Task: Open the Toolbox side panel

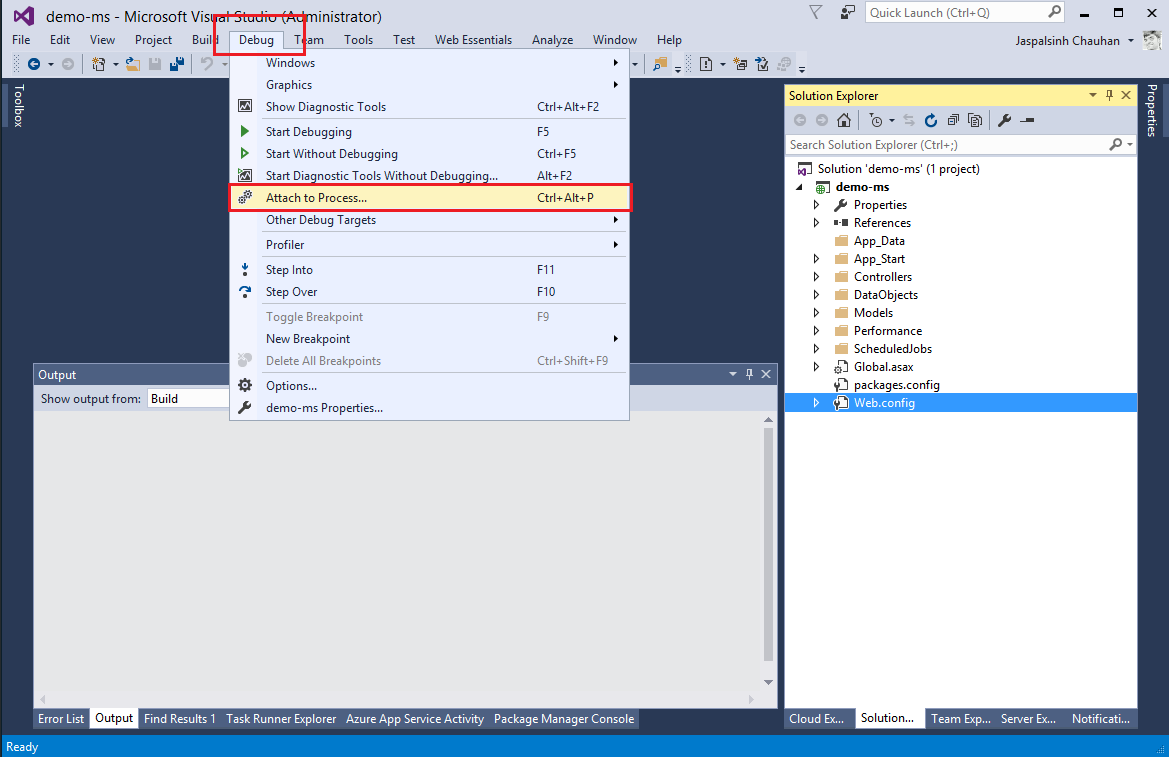Action: pyautogui.click(x=19, y=105)
